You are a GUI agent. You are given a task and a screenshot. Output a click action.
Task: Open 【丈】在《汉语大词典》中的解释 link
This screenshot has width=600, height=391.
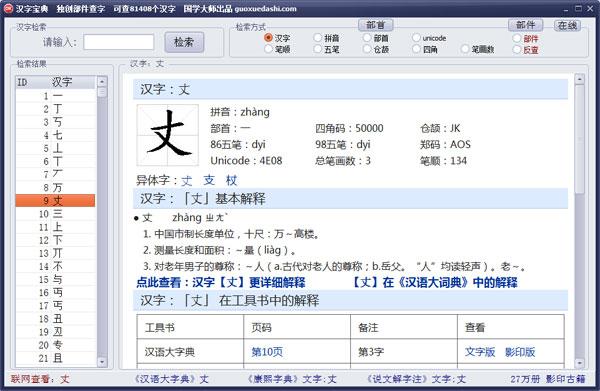[435, 282]
